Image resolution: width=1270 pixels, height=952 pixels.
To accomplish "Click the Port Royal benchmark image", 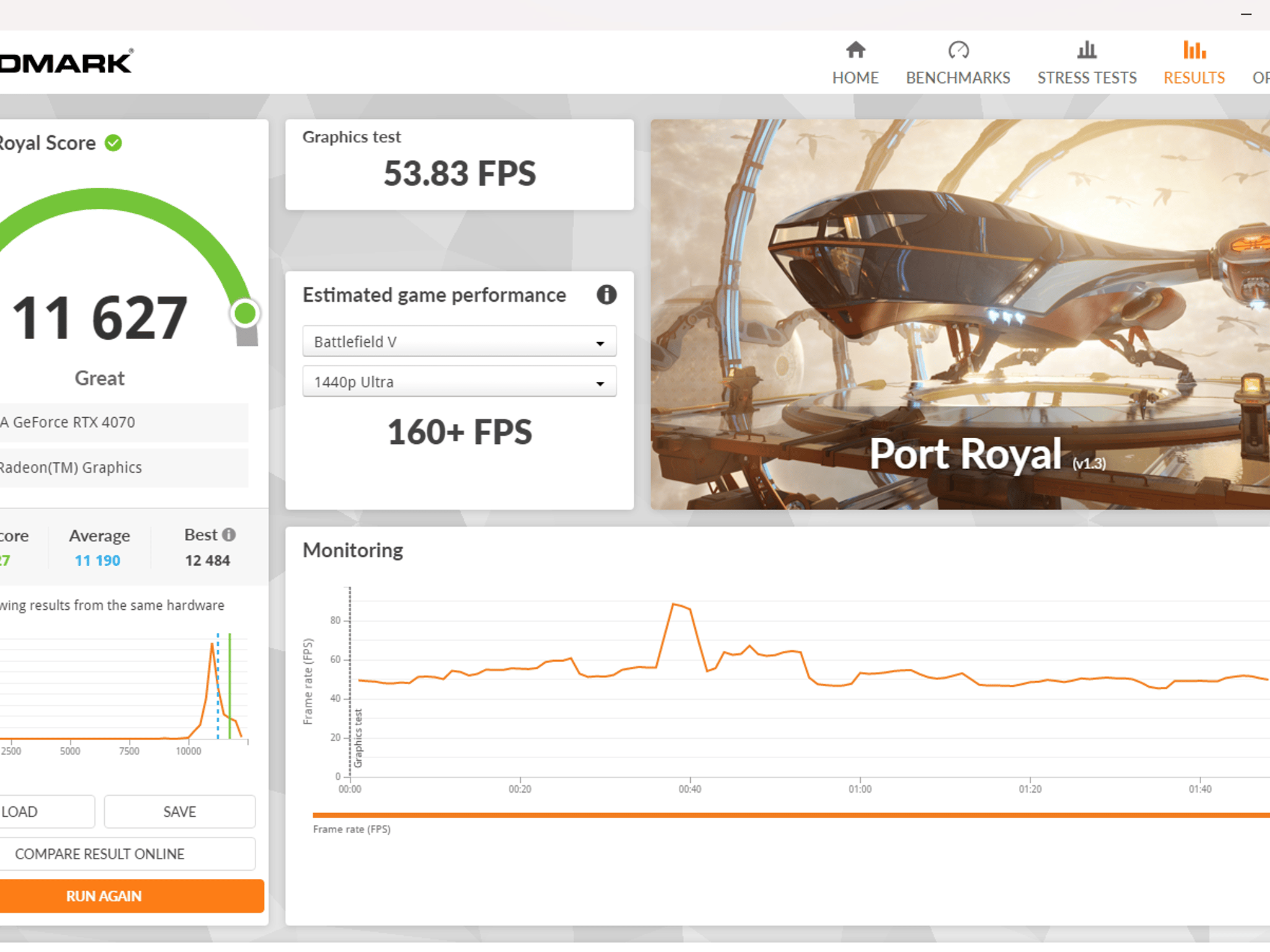I will (960, 314).
